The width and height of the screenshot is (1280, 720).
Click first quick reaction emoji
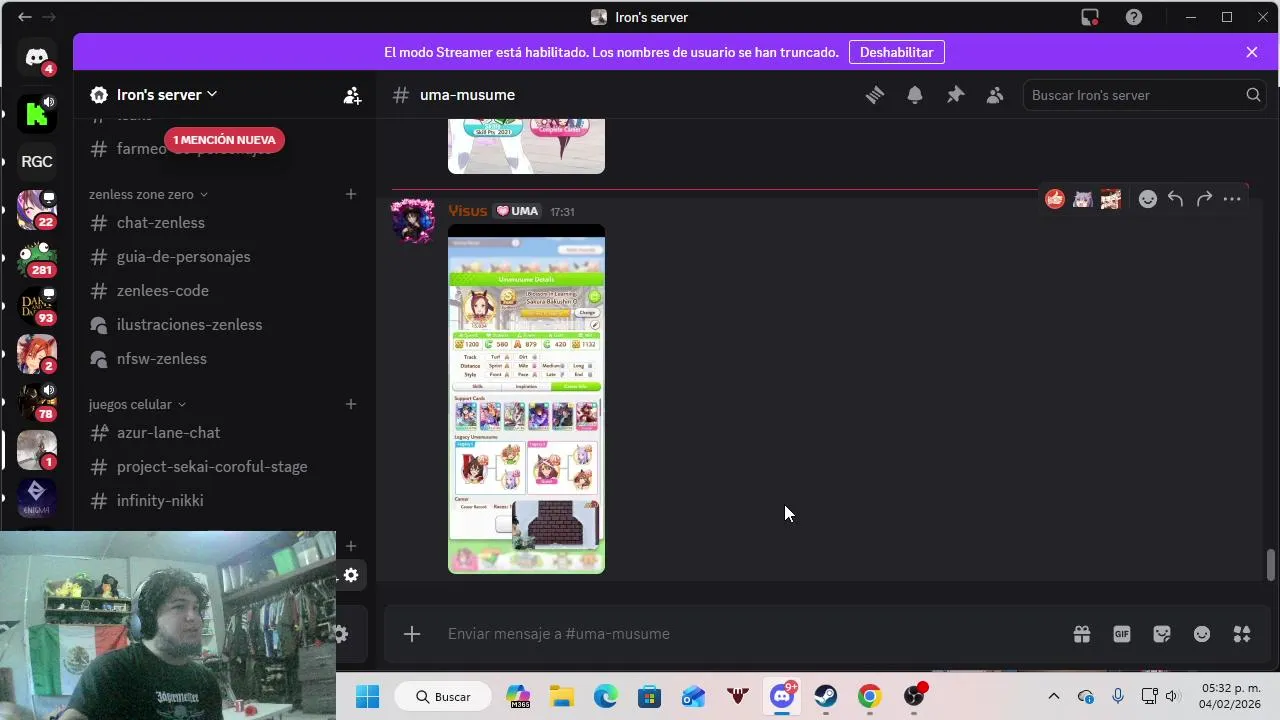(x=1055, y=199)
